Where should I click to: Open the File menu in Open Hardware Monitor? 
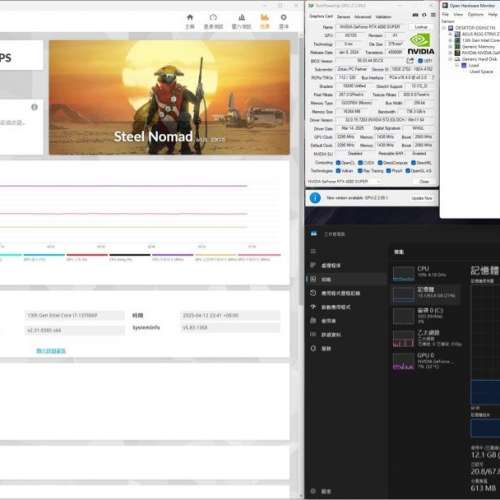point(445,14)
